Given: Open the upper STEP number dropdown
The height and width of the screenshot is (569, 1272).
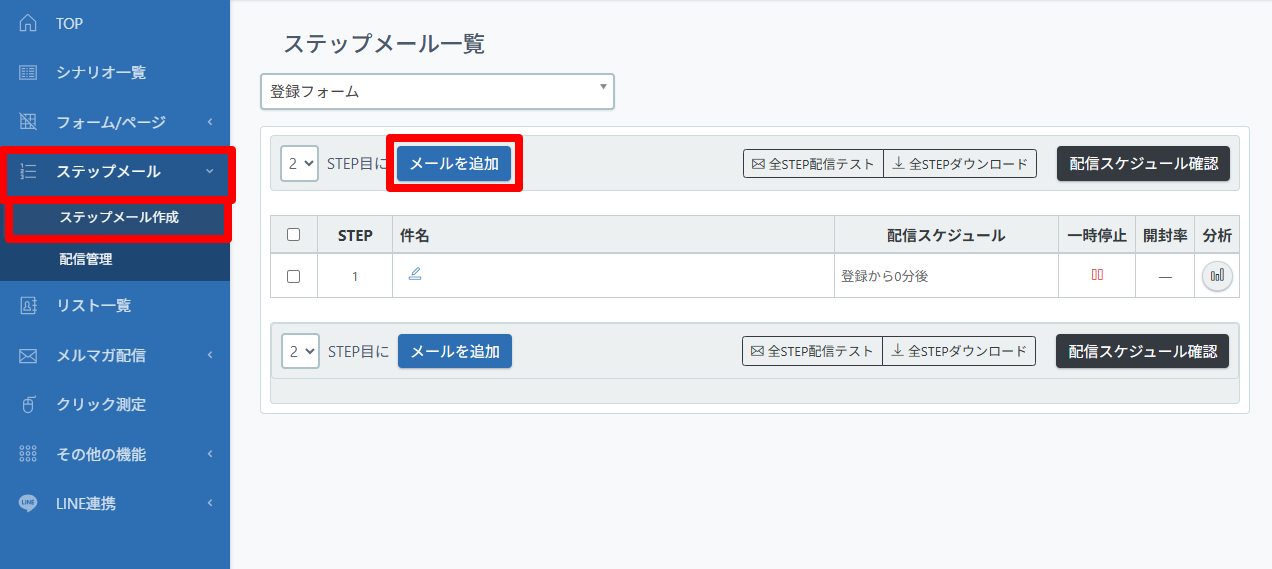Looking at the screenshot, I should point(299,163).
